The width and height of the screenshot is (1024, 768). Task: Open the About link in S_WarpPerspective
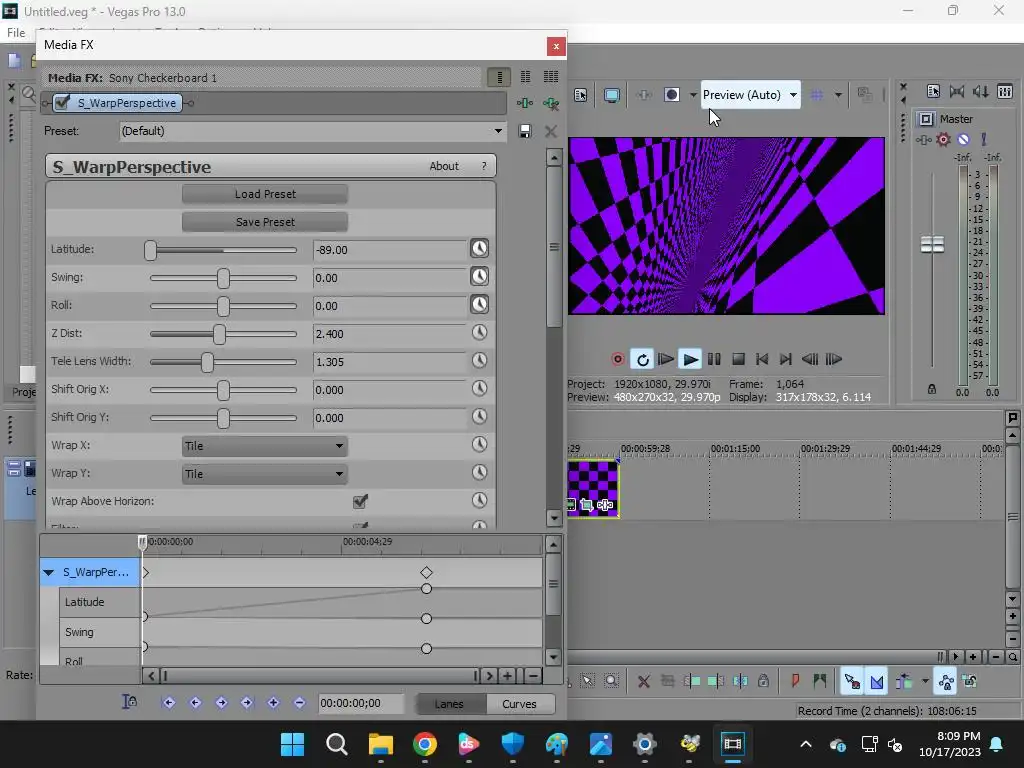[x=444, y=166]
